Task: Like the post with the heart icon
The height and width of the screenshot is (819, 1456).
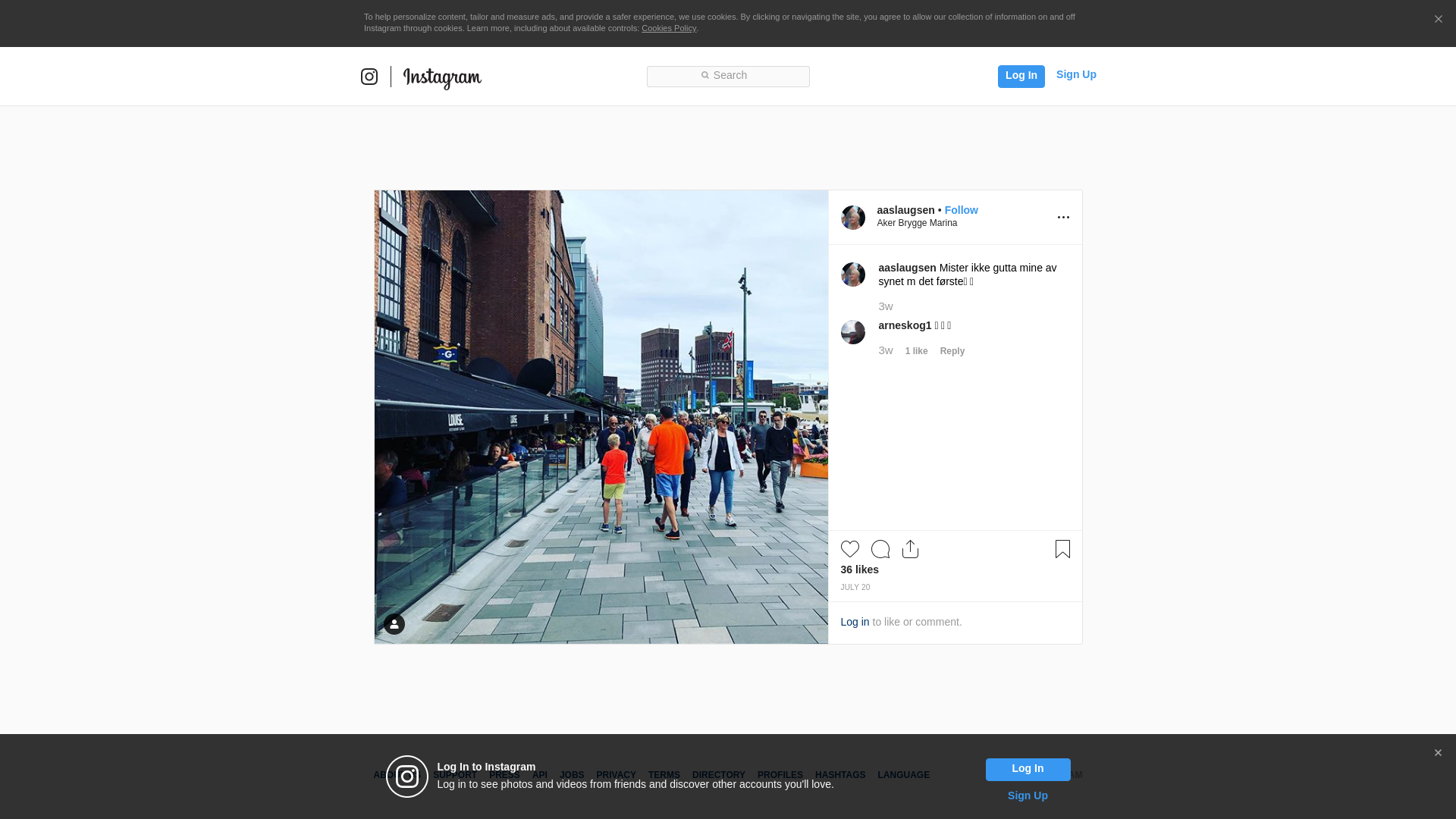Action: 850,549
